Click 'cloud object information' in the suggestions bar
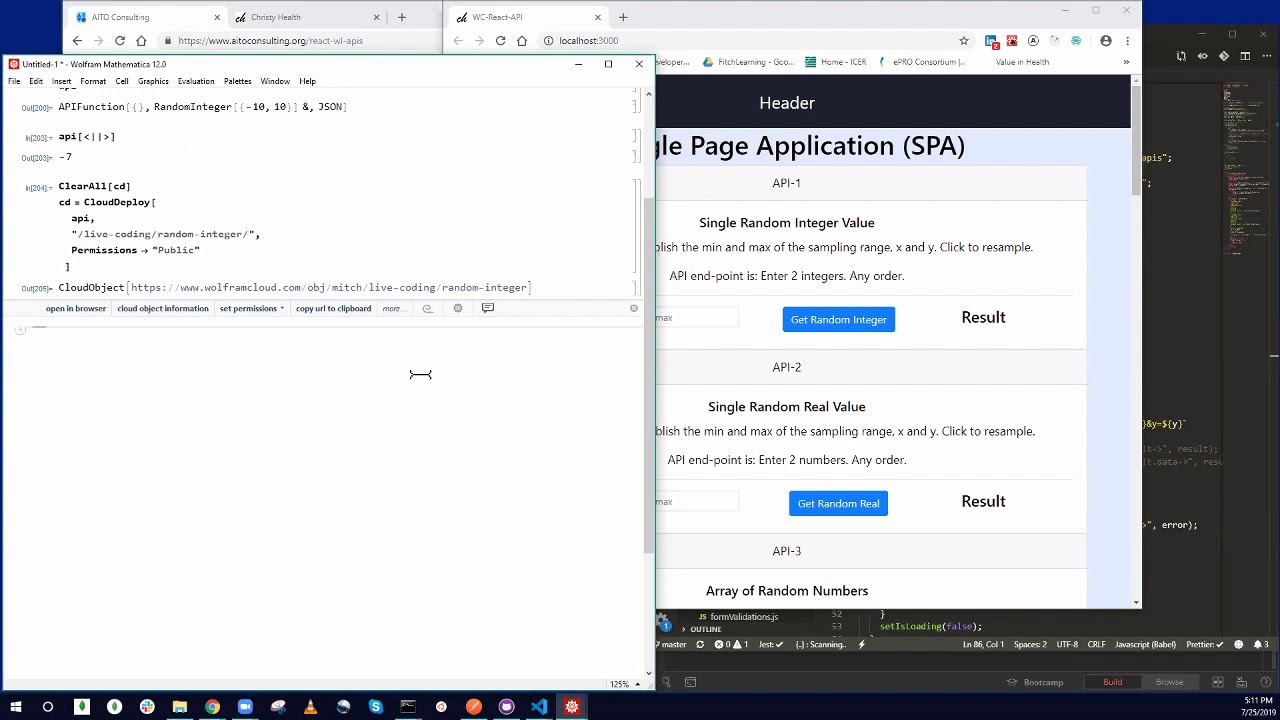Screen dimensions: 1280x720 coord(163,308)
